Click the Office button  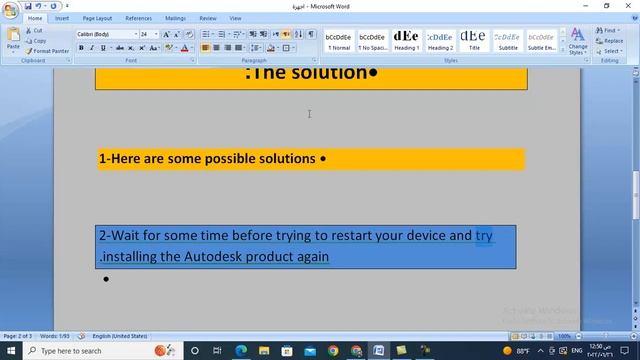10,10
